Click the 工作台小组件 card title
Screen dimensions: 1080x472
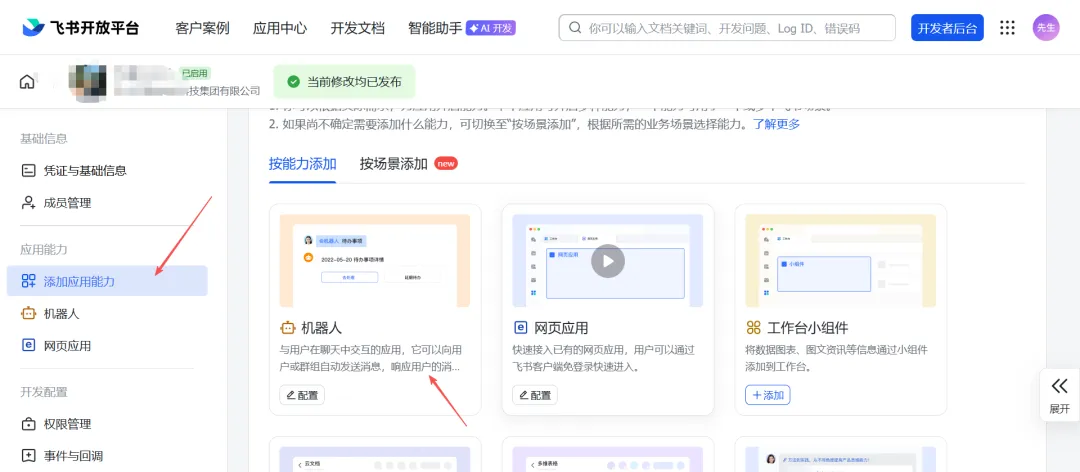click(807, 328)
